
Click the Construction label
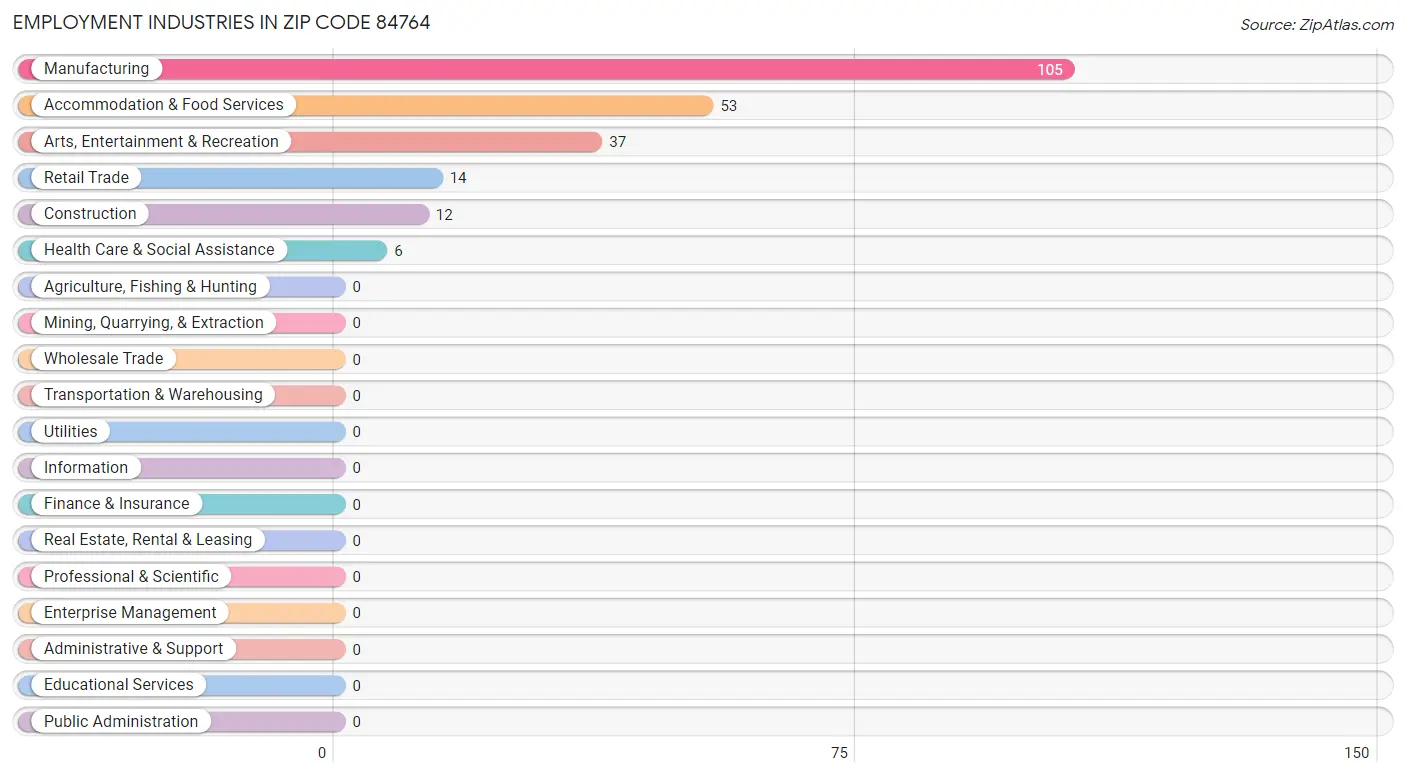90,214
